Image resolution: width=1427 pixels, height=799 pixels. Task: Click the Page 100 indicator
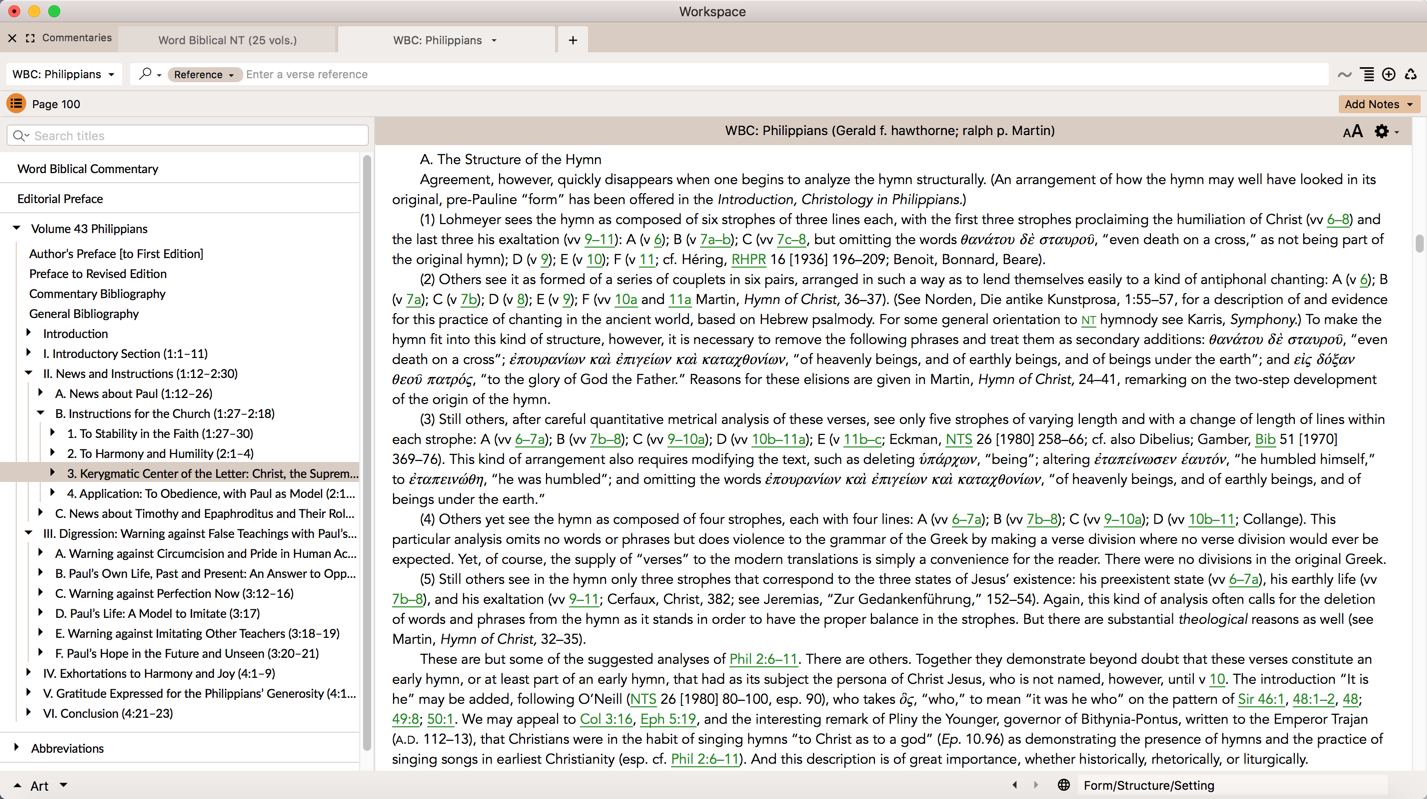[56, 104]
